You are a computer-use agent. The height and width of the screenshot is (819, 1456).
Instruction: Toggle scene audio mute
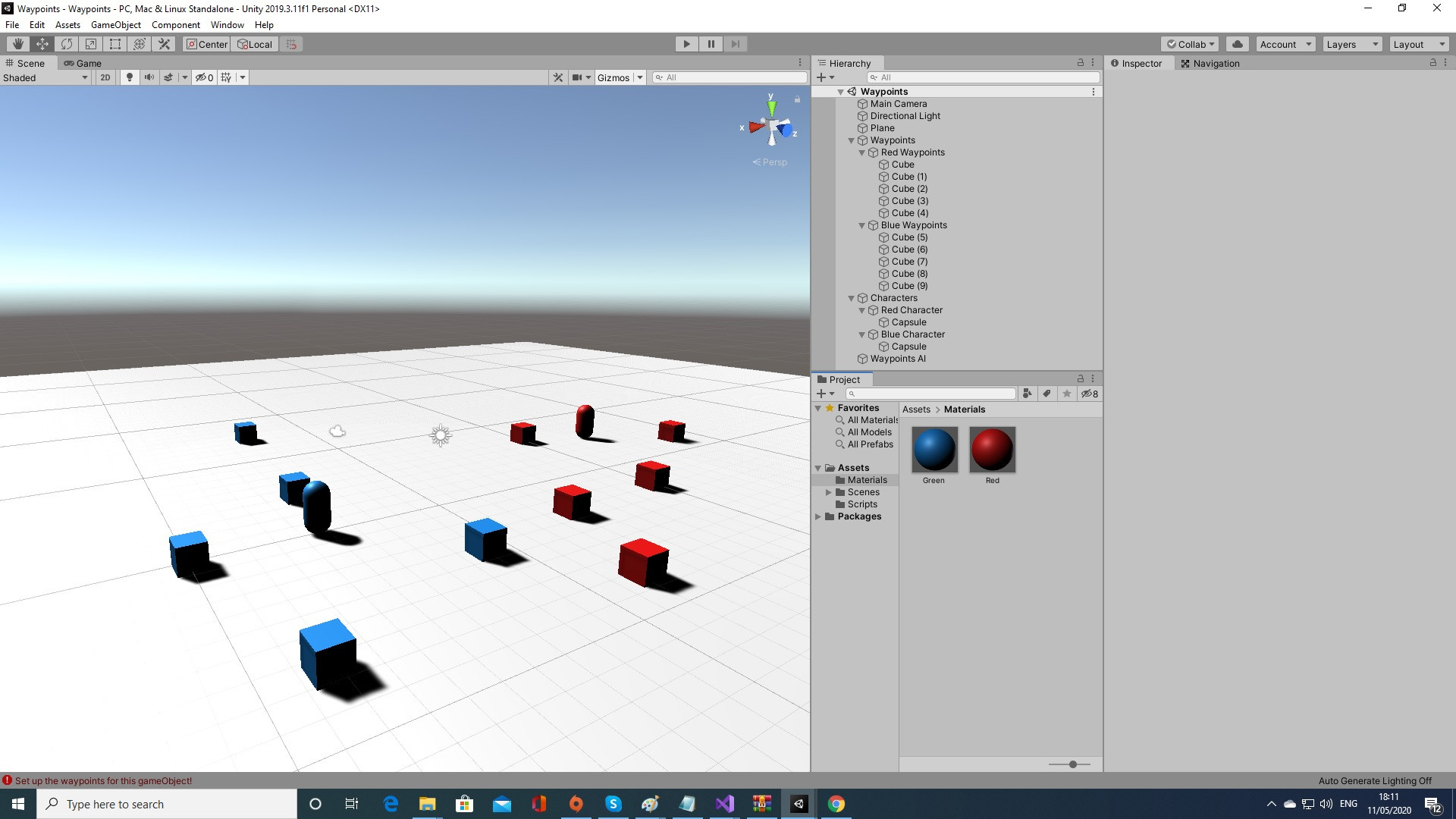click(149, 77)
